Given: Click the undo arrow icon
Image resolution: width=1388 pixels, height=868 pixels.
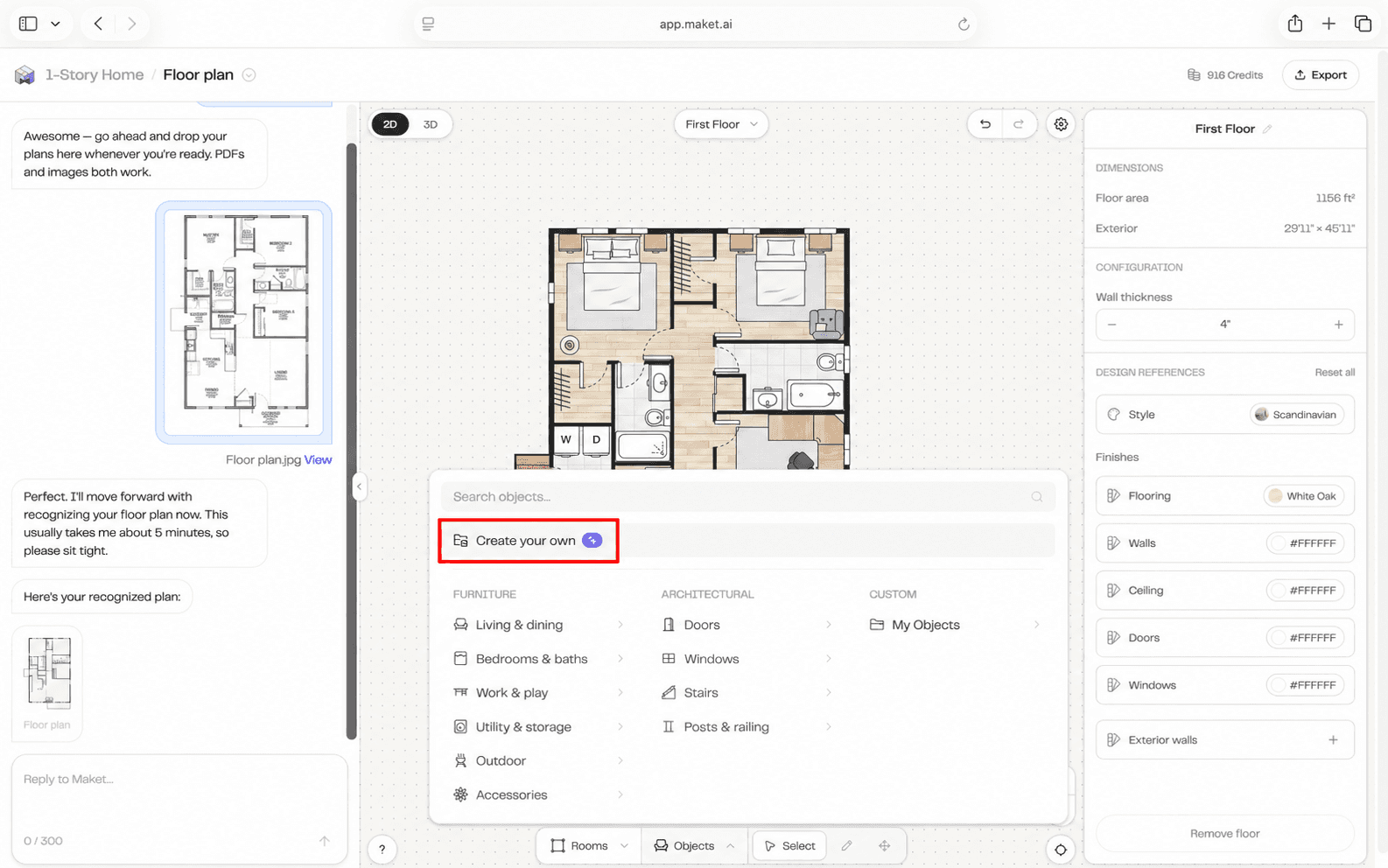Looking at the screenshot, I should click(x=985, y=124).
